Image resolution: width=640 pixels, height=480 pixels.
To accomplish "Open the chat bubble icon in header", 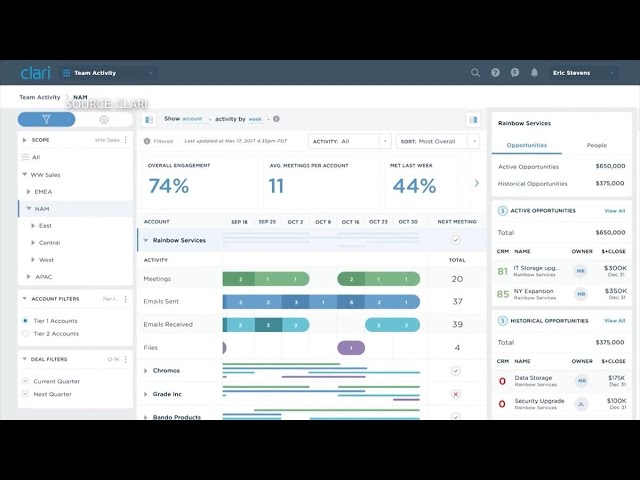I will click(x=515, y=73).
